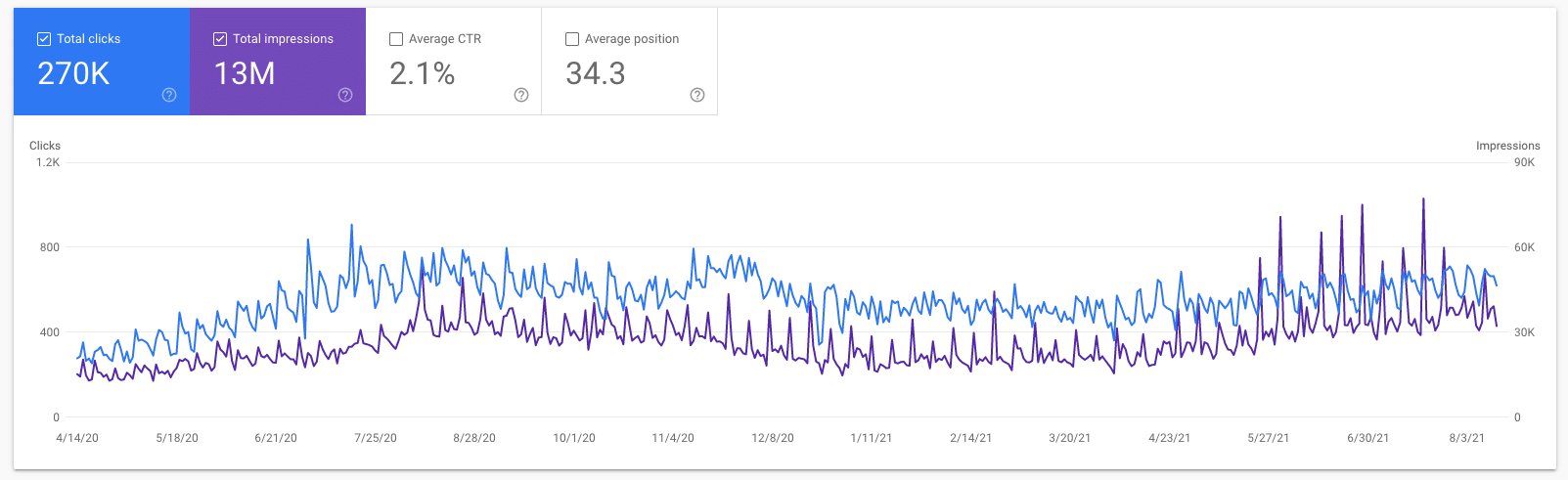1568x480 pixels.
Task: Click the 5/18/20 date label
Action: pos(177,438)
